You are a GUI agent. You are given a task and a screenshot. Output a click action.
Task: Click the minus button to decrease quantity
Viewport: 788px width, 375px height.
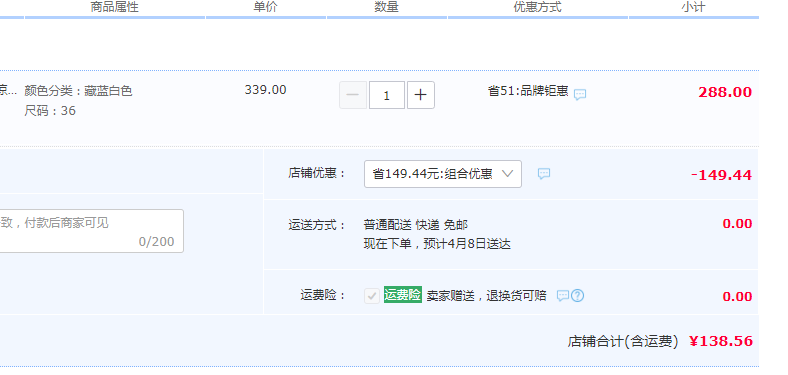353,95
